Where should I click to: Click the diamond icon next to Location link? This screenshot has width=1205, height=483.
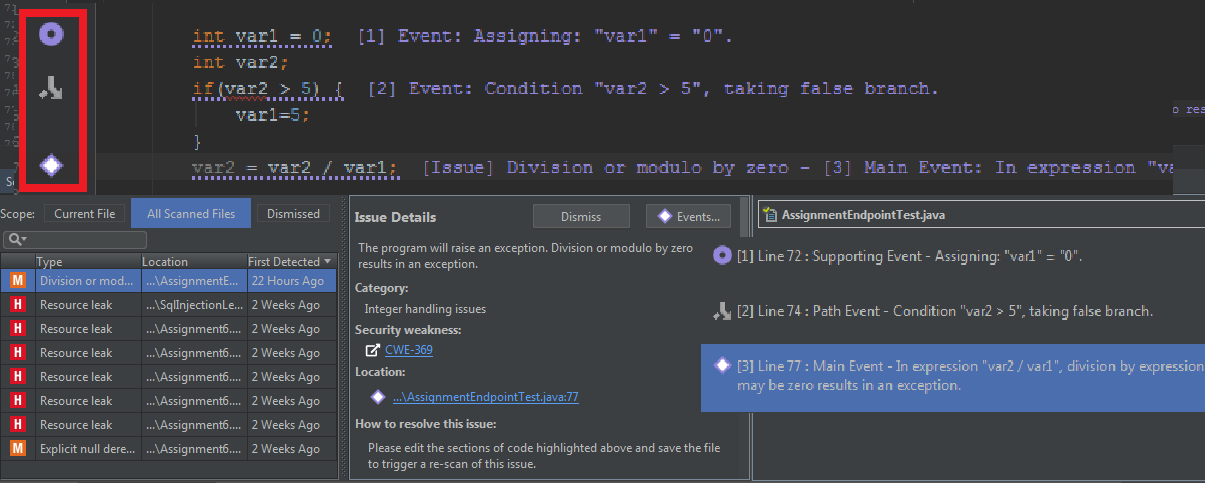tap(378, 397)
